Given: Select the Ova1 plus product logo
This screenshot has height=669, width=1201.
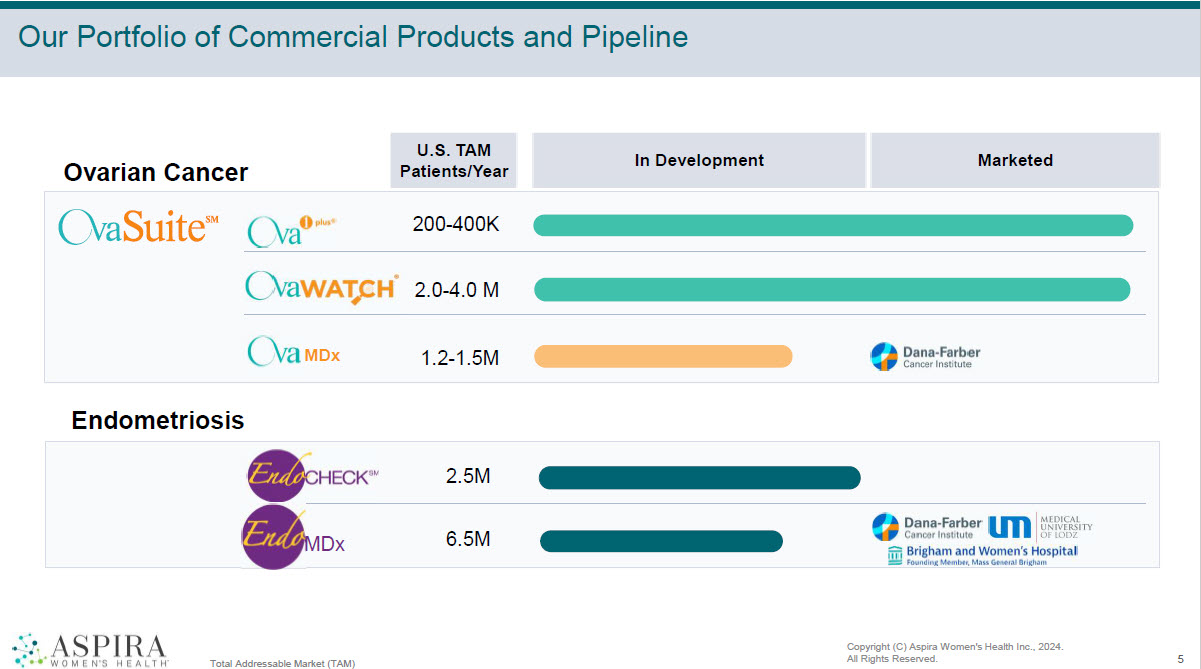Looking at the screenshot, I should (x=291, y=230).
